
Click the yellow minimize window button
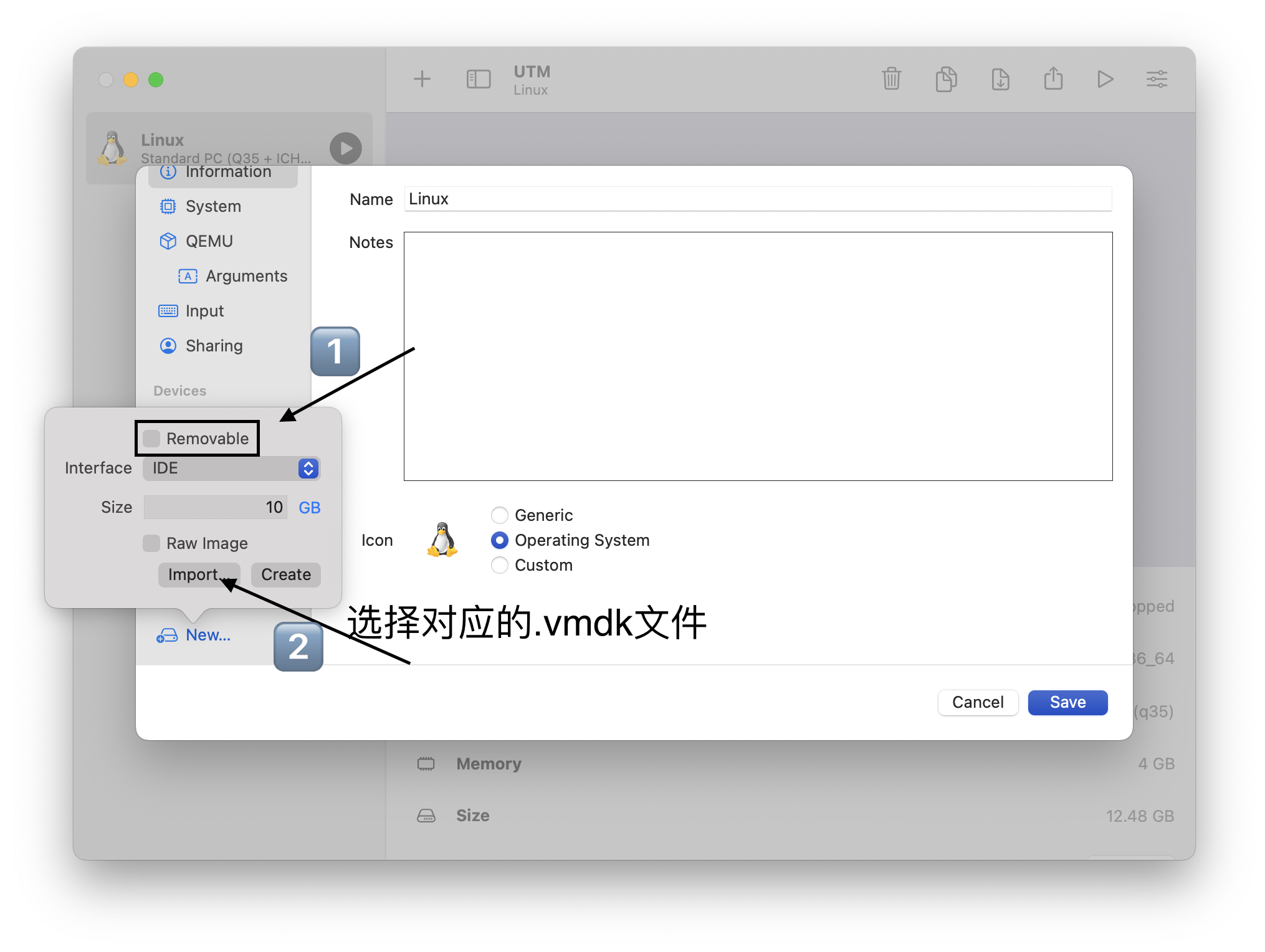tap(131, 80)
